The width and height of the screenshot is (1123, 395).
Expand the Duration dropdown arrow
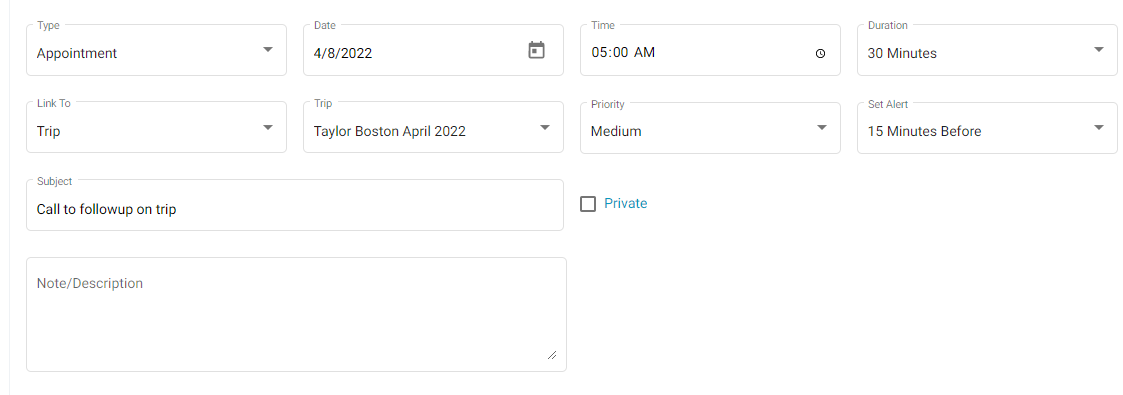pyautogui.click(x=1099, y=50)
